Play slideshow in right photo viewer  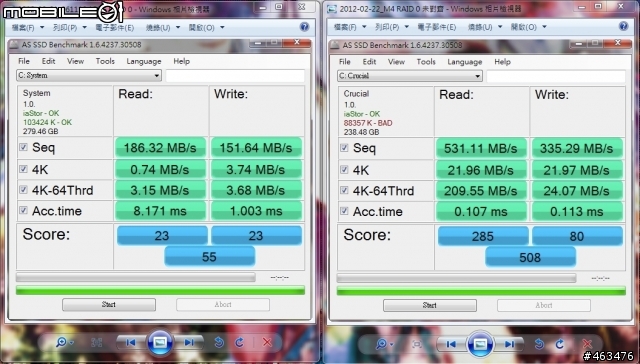pos(480,344)
